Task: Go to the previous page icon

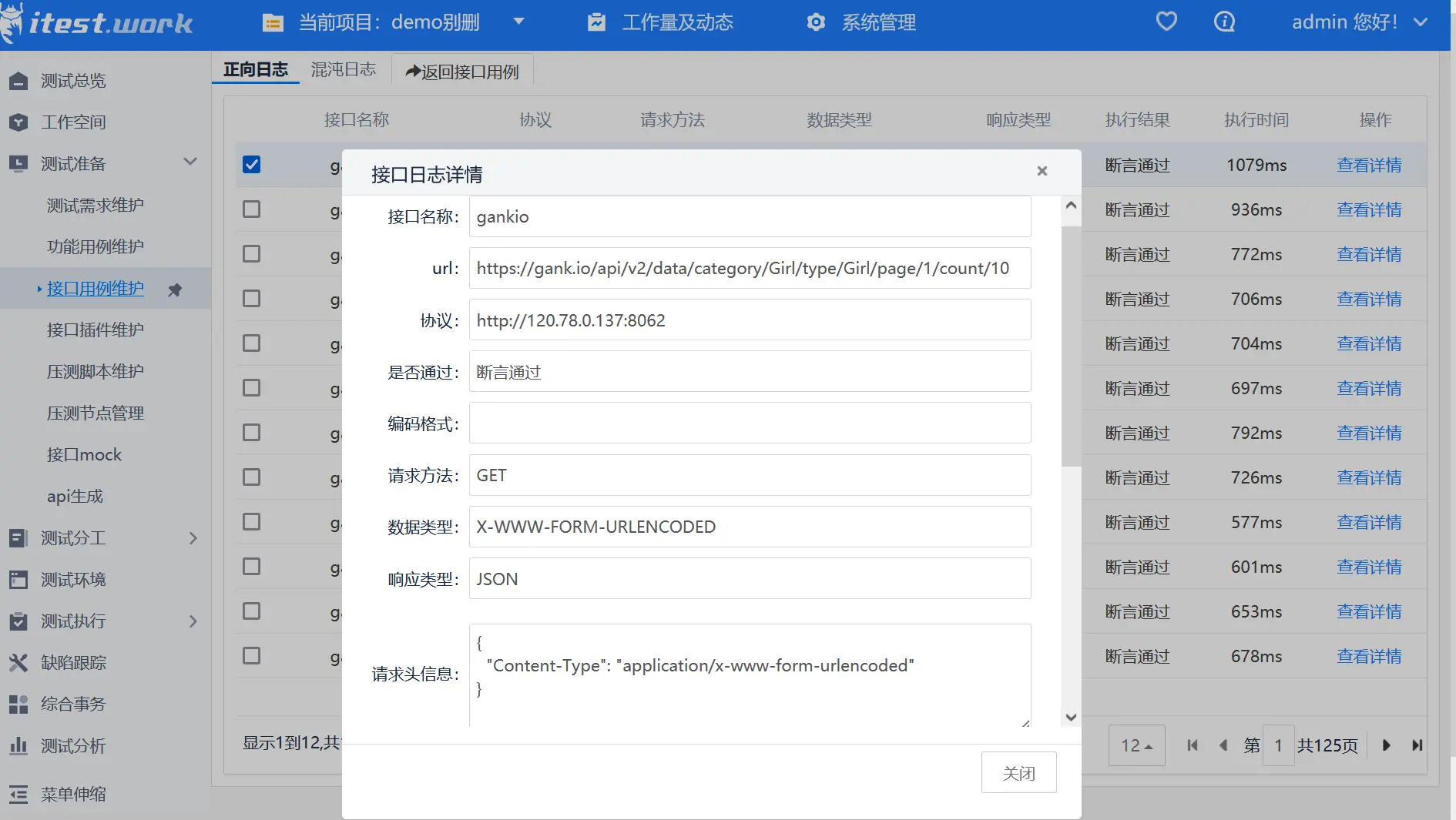Action: [x=1223, y=745]
